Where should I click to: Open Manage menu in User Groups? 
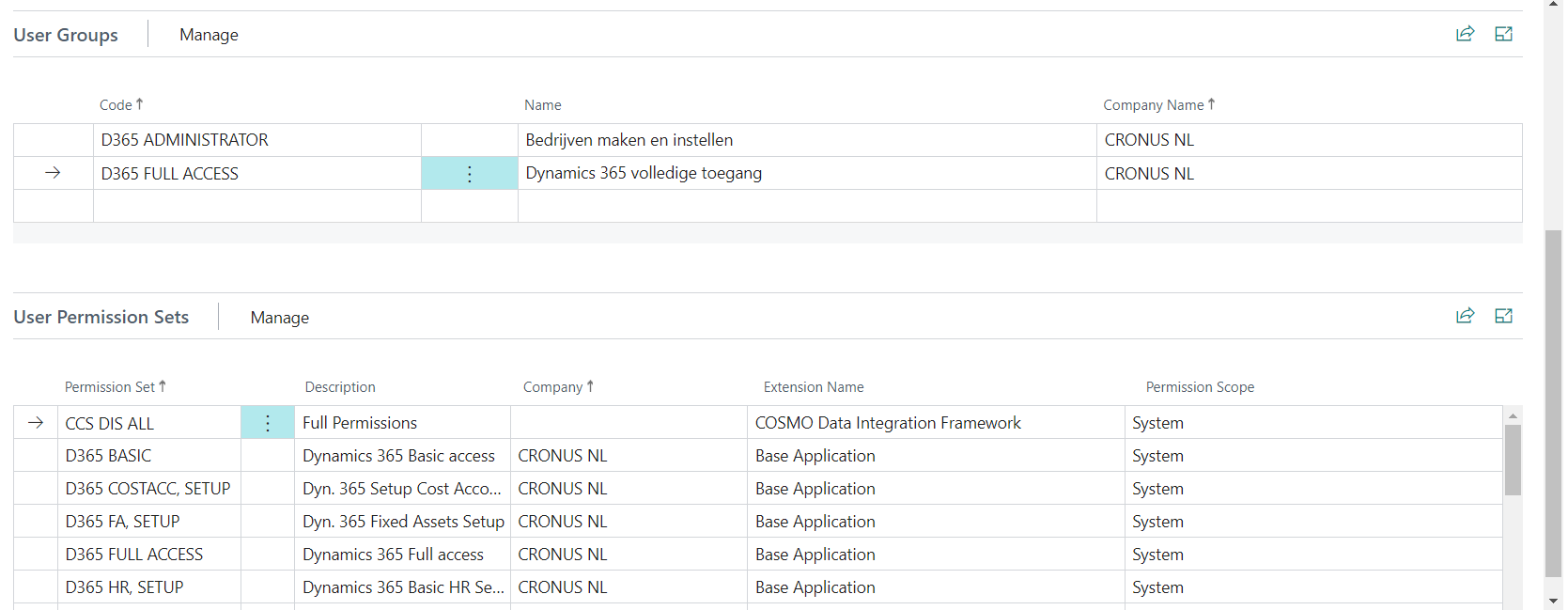(x=209, y=35)
